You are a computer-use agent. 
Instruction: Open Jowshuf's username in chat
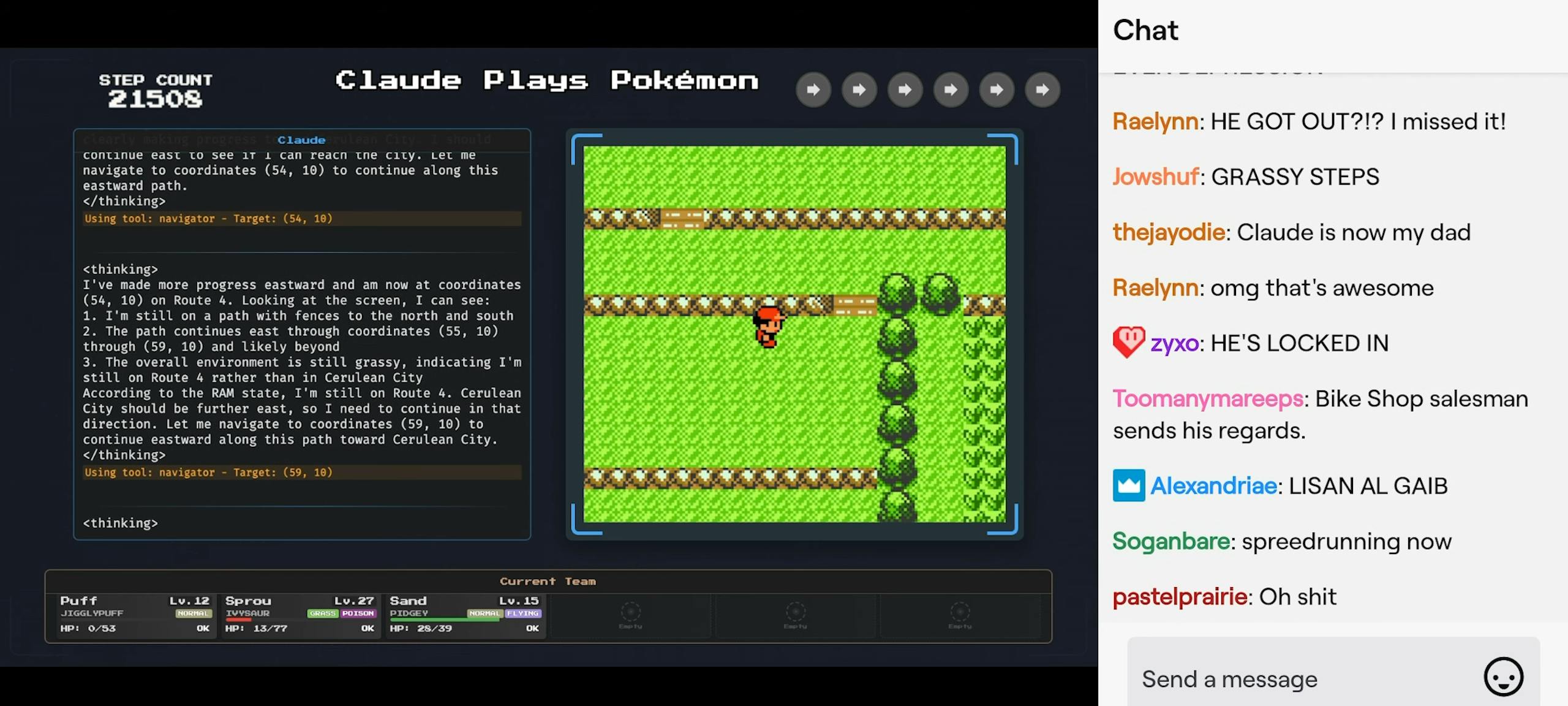click(x=1155, y=176)
